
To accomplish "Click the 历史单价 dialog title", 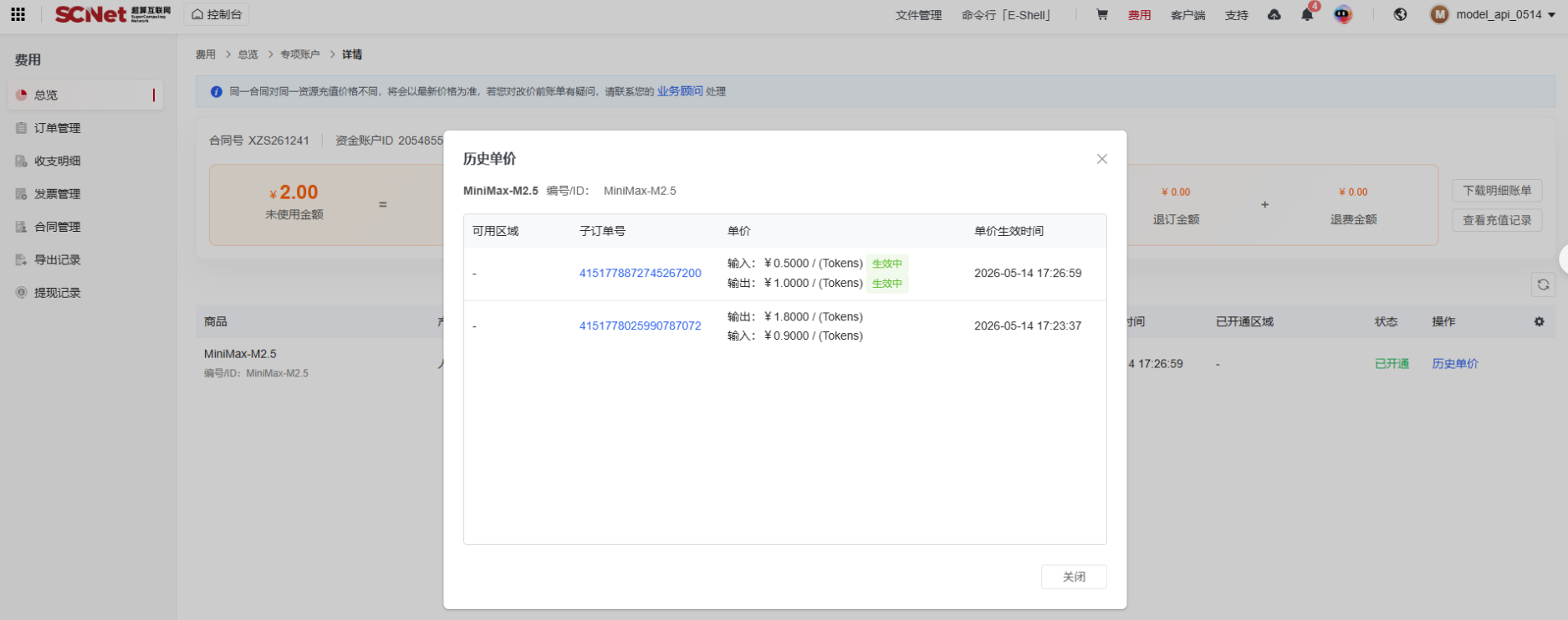I will click(490, 159).
